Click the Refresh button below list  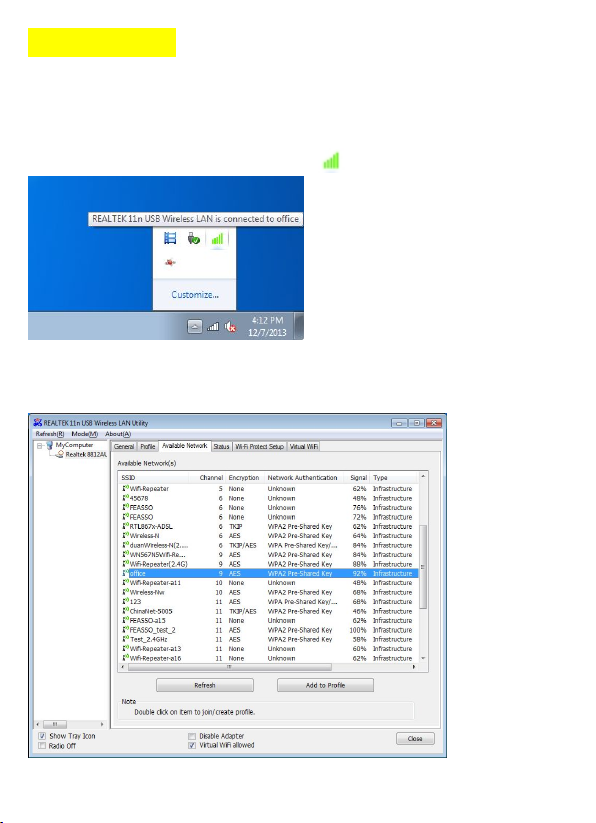[x=205, y=685]
